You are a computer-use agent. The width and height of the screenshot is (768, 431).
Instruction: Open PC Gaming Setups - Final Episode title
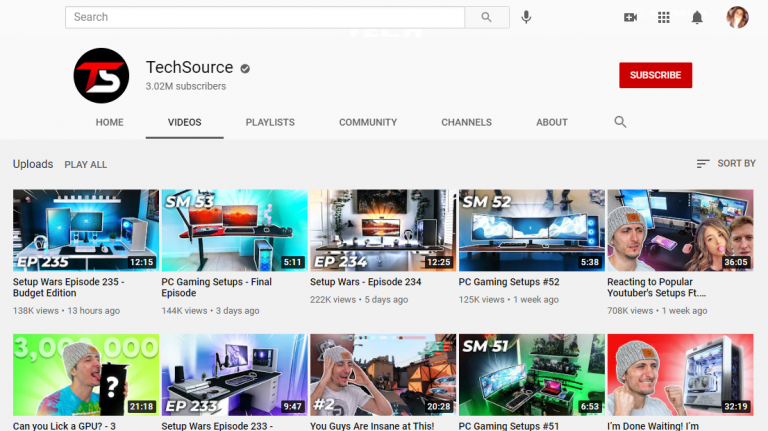click(x=216, y=287)
